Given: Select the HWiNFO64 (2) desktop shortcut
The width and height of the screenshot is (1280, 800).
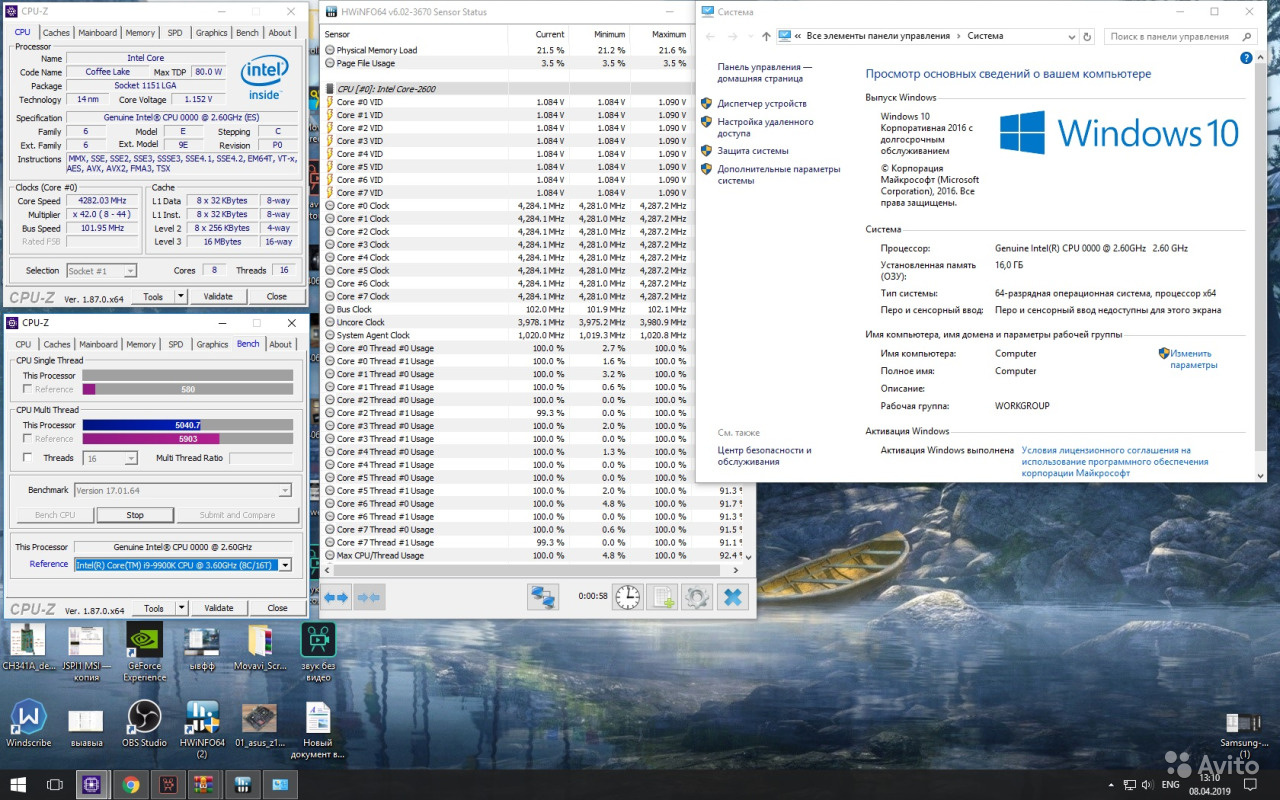Looking at the screenshot, I should coord(202,729).
